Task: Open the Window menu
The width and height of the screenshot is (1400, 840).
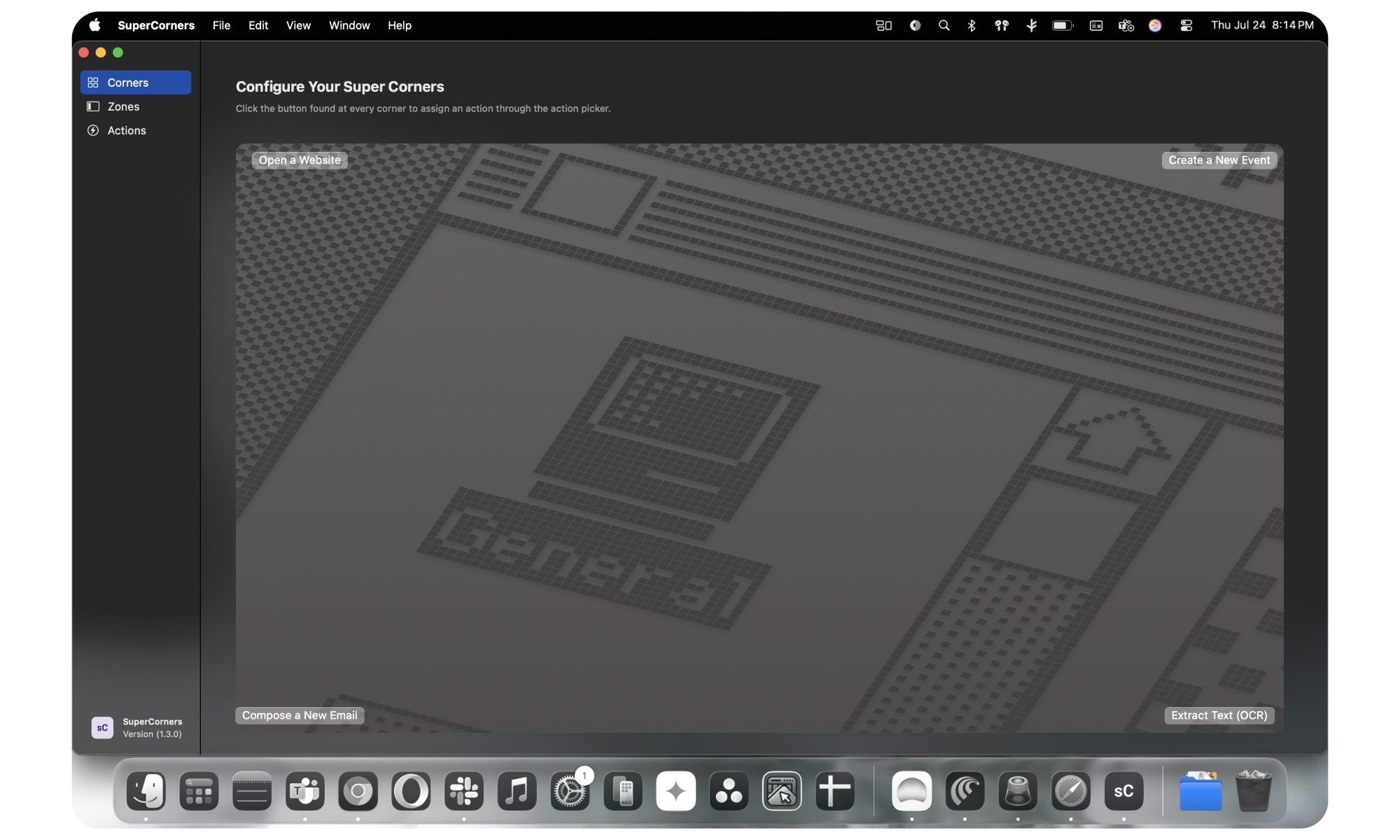Action: click(349, 25)
